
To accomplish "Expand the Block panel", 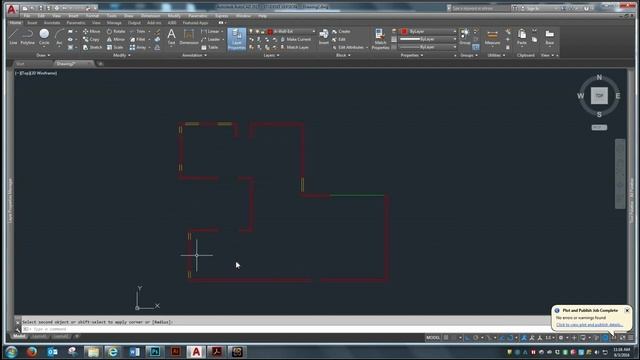I will click(x=343, y=55).
